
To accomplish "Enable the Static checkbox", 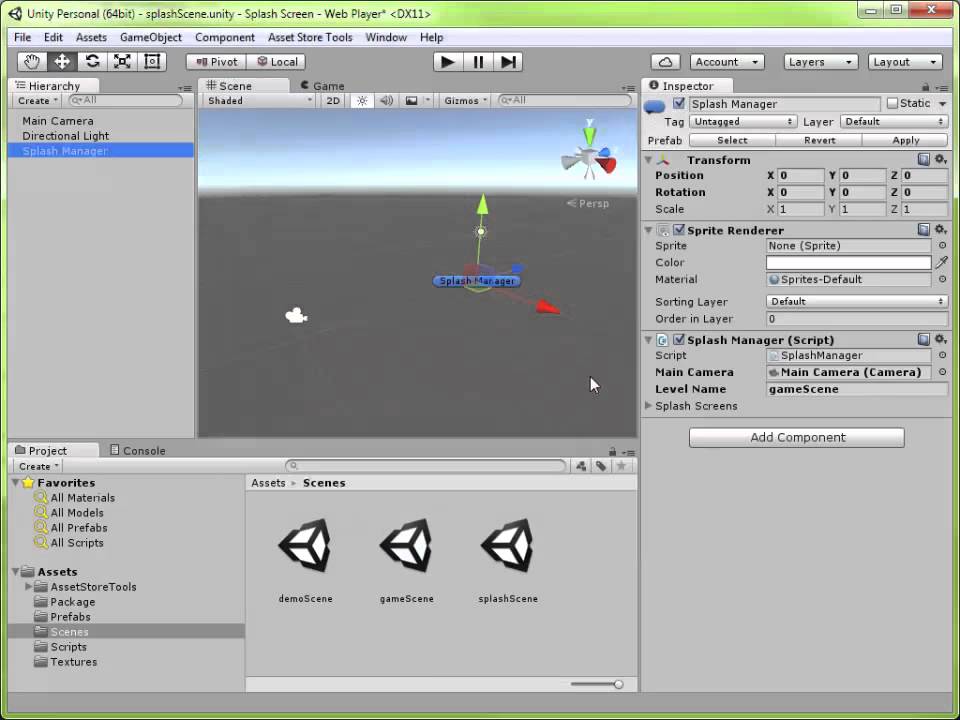I will point(892,103).
